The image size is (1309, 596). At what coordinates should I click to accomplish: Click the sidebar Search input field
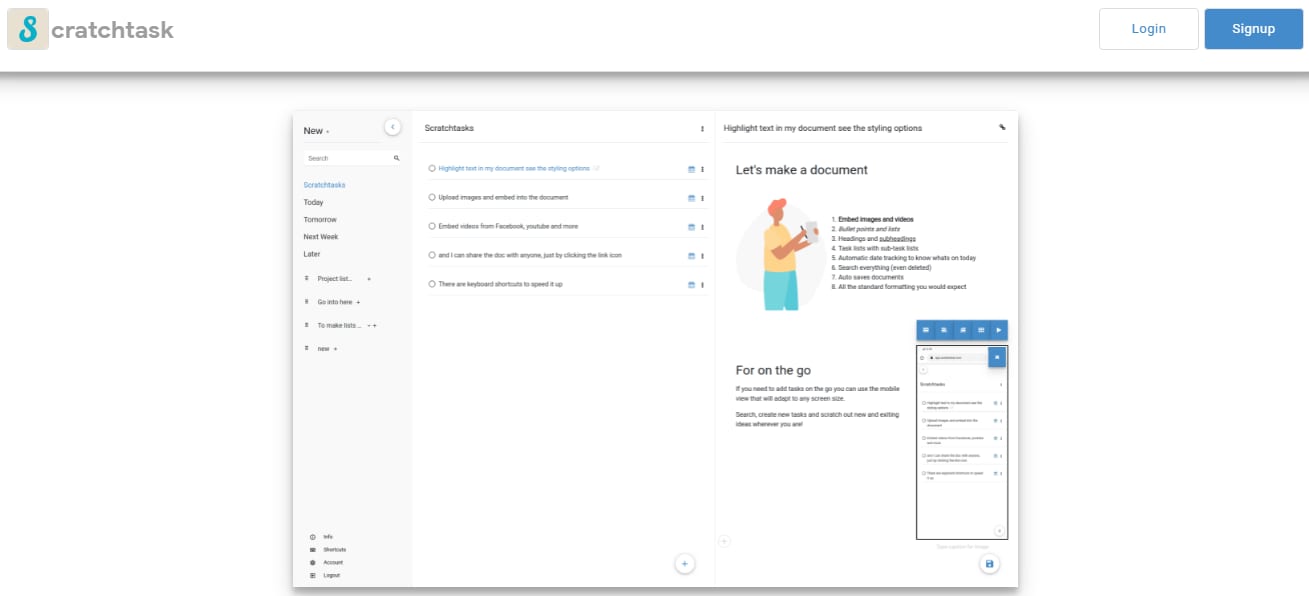[353, 158]
